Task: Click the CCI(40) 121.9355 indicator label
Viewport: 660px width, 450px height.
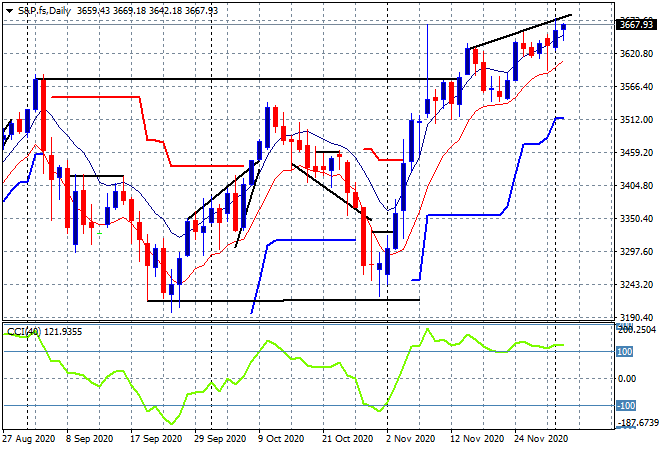Action: tap(45, 332)
